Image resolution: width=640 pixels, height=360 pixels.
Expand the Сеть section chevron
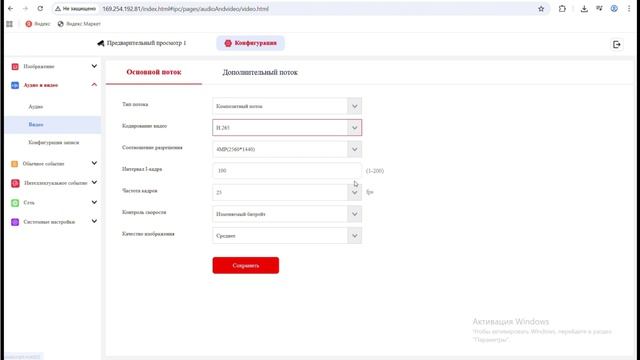pos(94,202)
